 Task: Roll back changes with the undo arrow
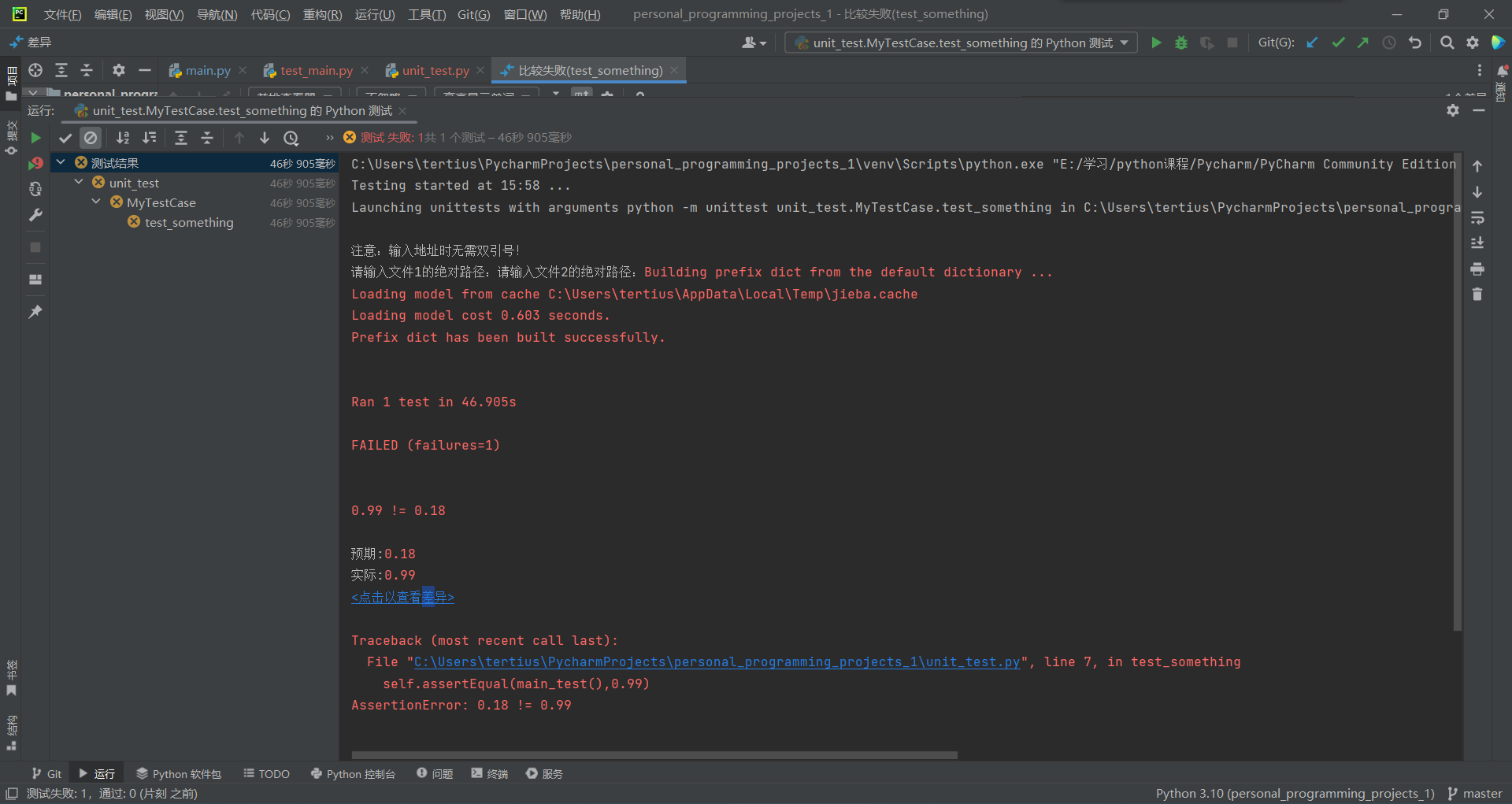click(1415, 43)
